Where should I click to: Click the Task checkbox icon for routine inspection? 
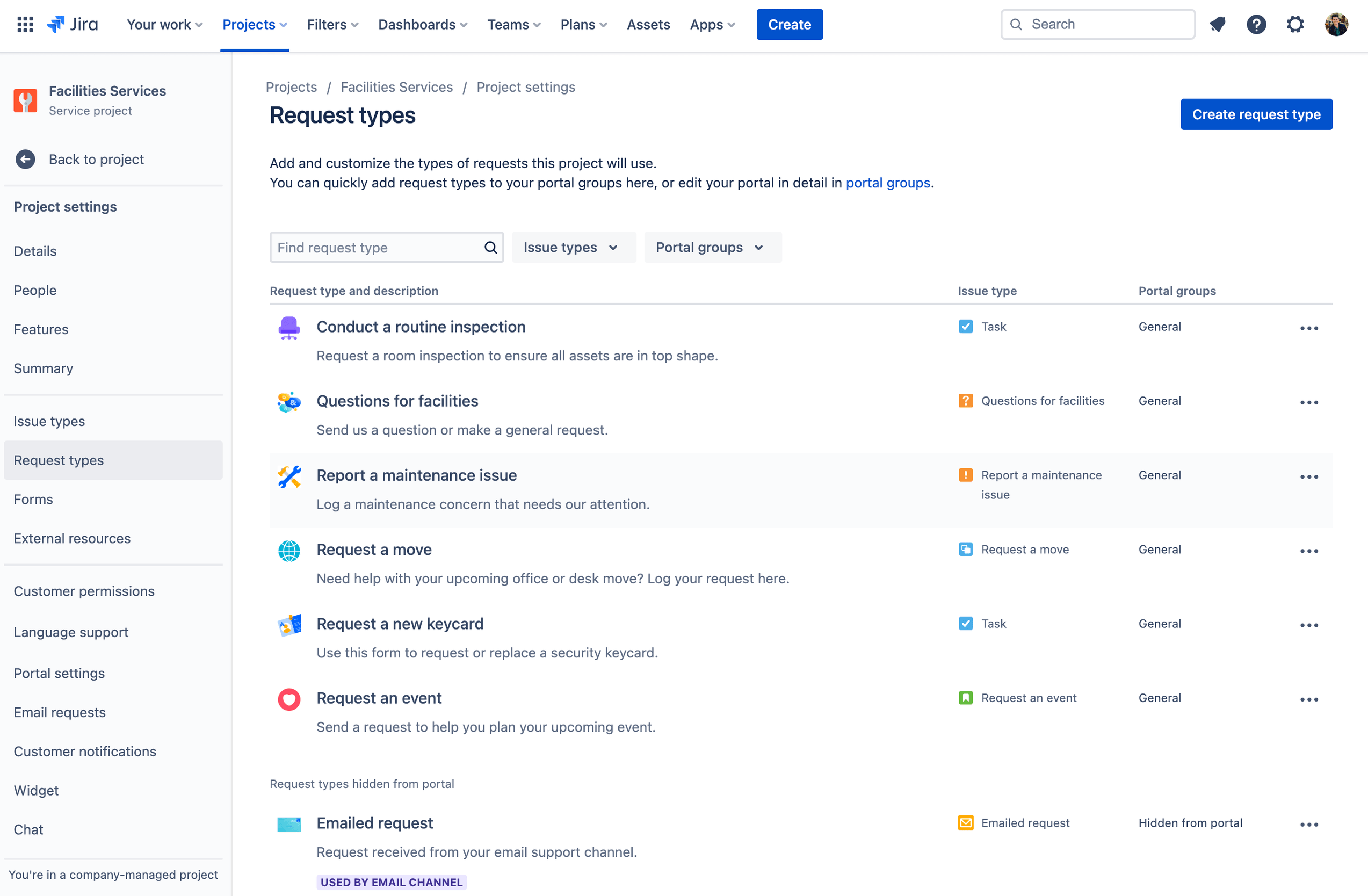click(965, 326)
